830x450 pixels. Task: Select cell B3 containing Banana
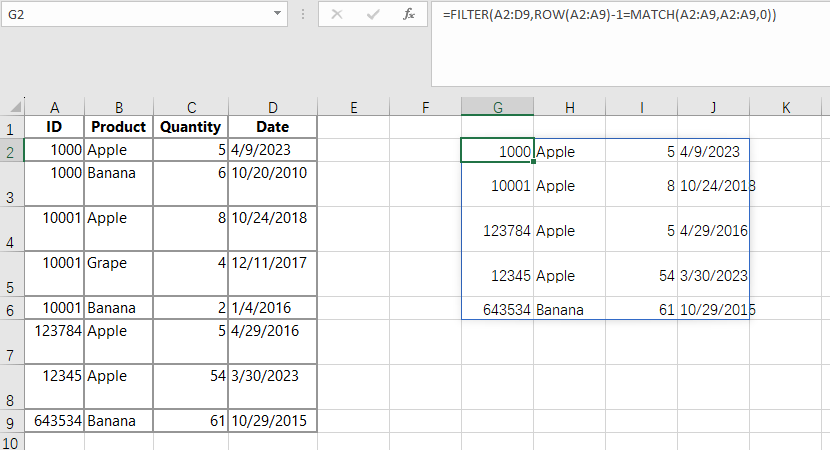[x=119, y=184]
